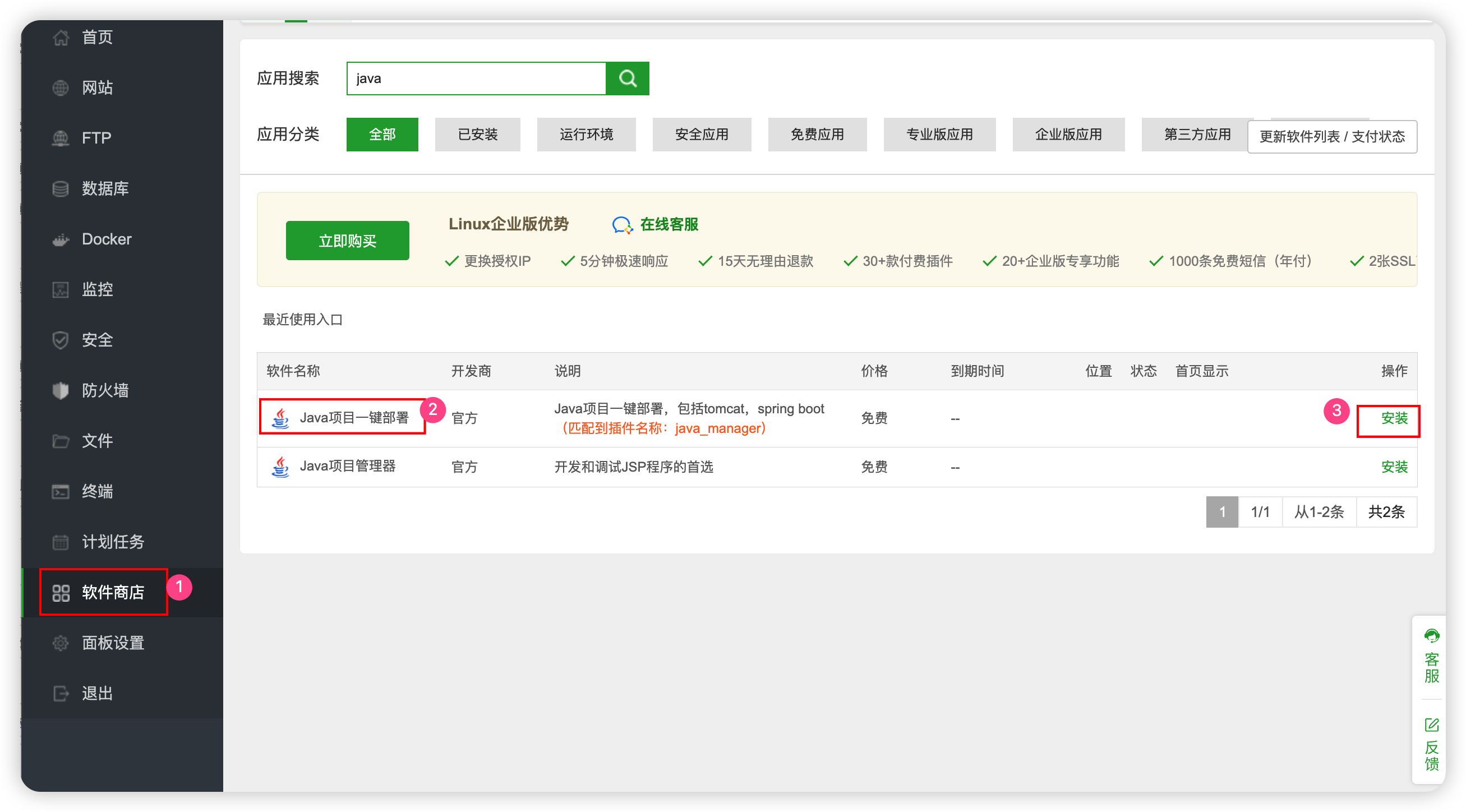The height and width of the screenshot is (812, 1466).
Task: Focus the 应用搜索 input containing java
Action: (x=476, y=79)
